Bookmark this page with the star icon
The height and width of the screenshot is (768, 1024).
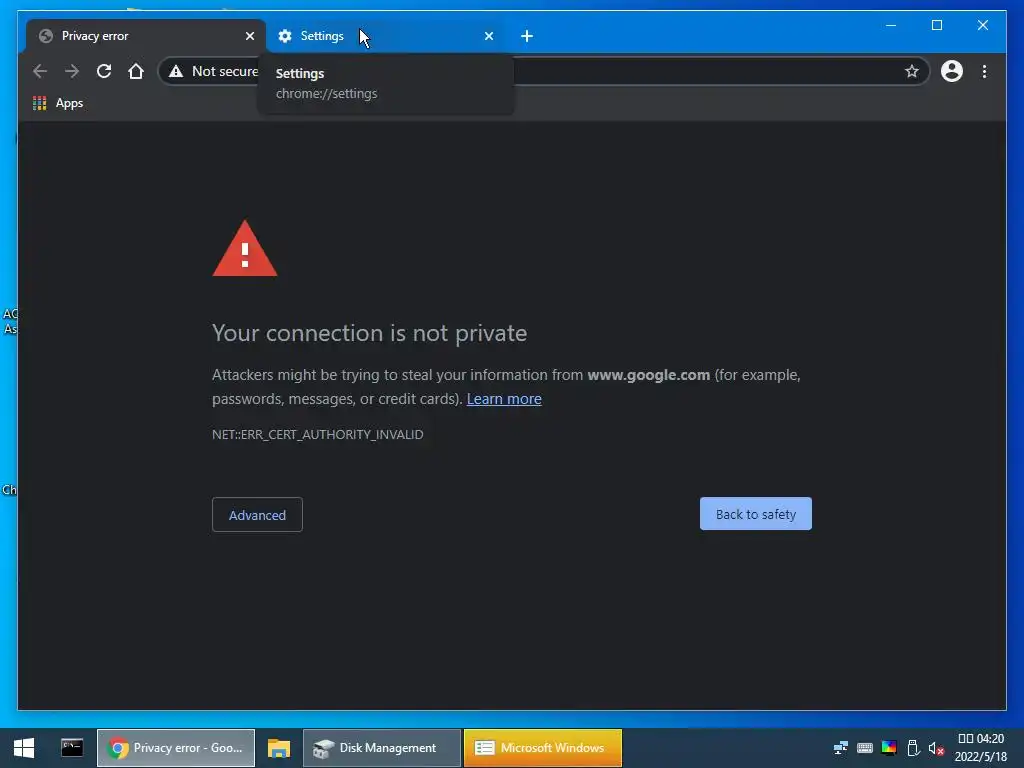(x=912, y=71)
